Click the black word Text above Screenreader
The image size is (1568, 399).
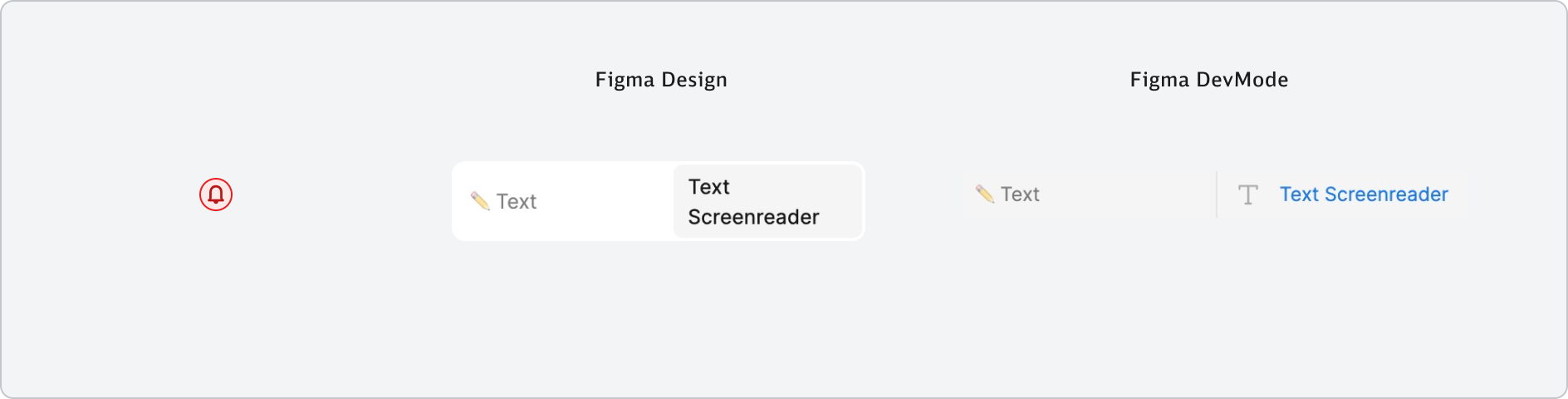708,187
